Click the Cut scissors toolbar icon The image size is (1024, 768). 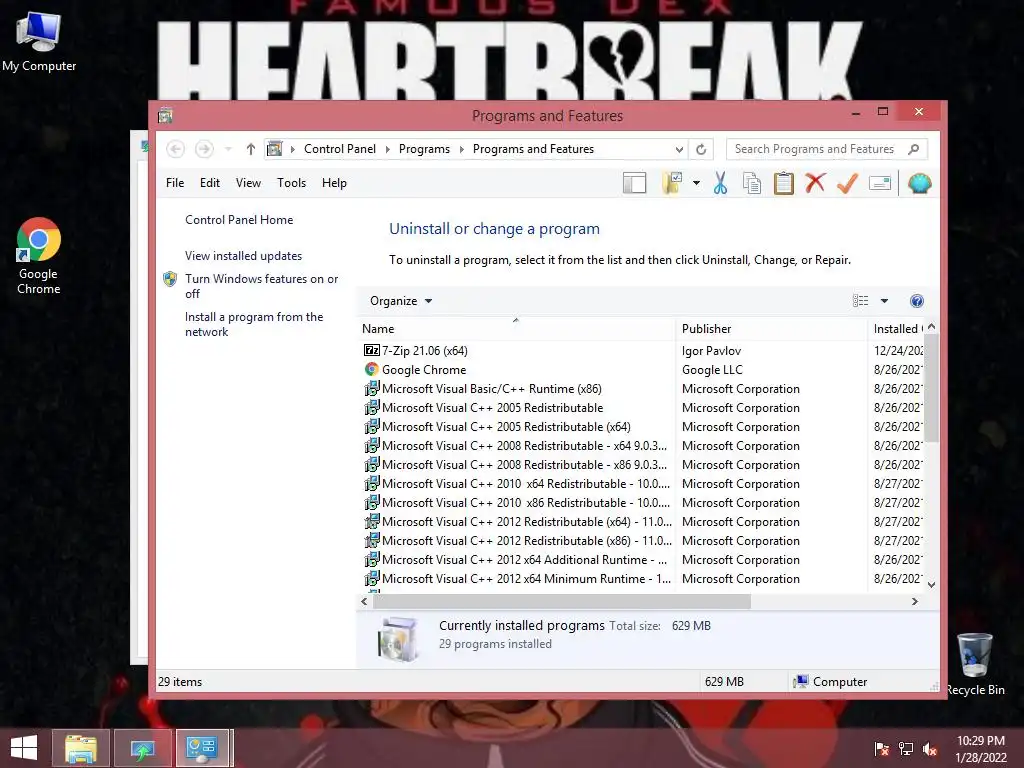tap(720, 184)
